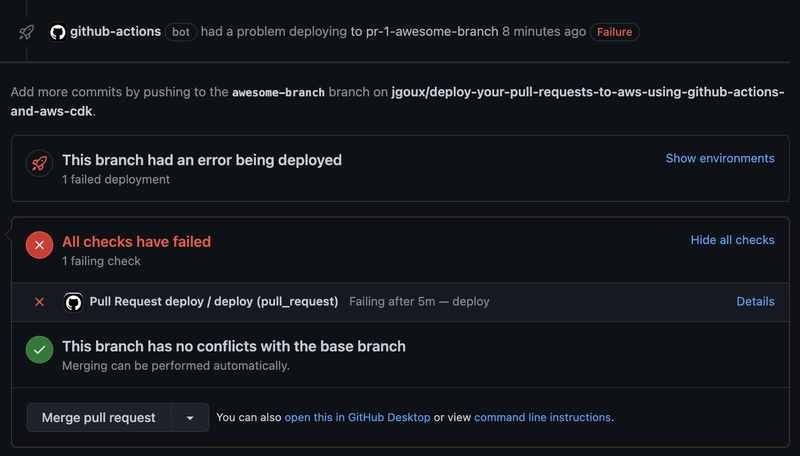Click the 1 failing check text
The width and height of the screenshot is (800, 456).
click(101, 261)
